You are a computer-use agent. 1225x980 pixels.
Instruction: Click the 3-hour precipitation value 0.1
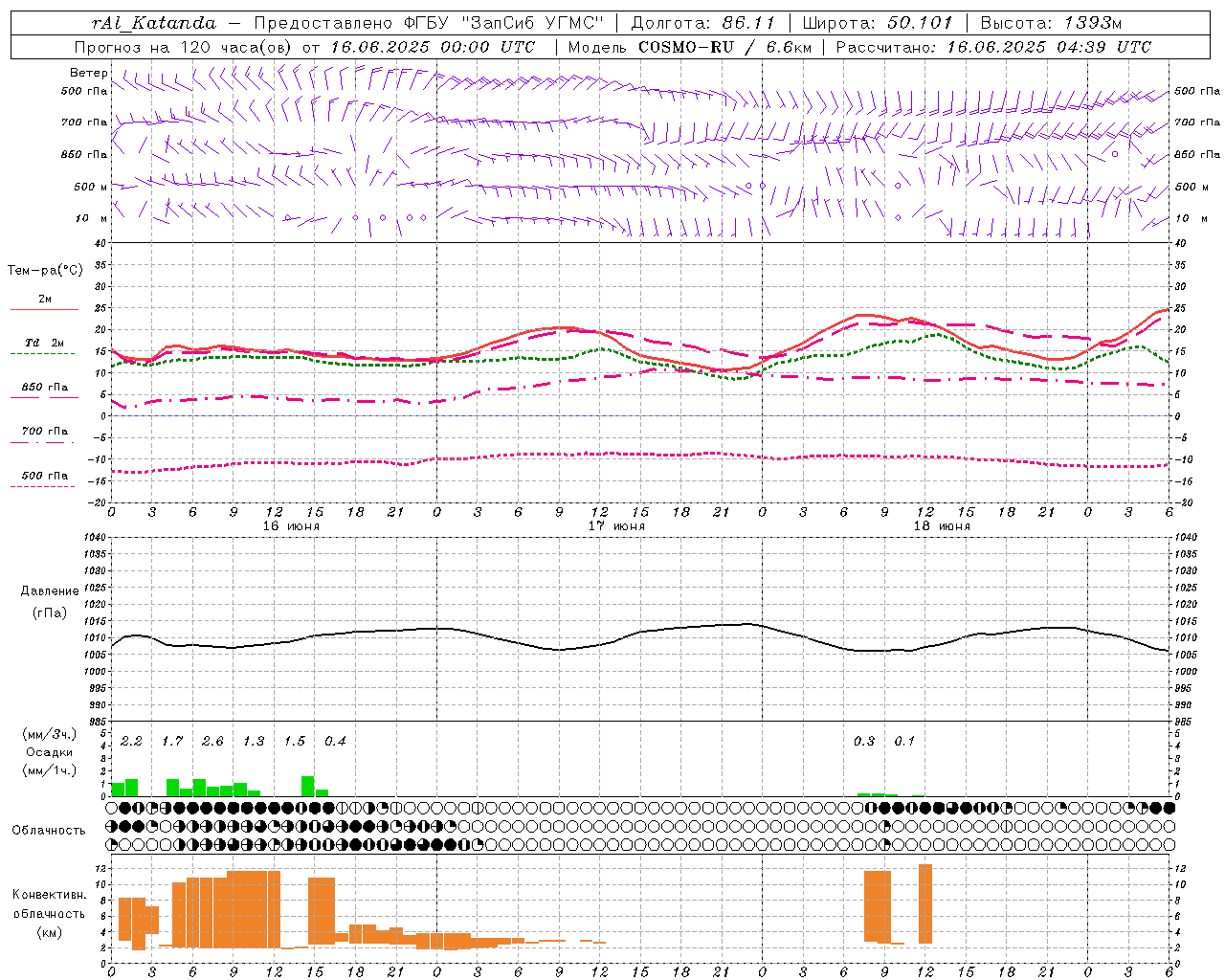click(x=904, y=741)
